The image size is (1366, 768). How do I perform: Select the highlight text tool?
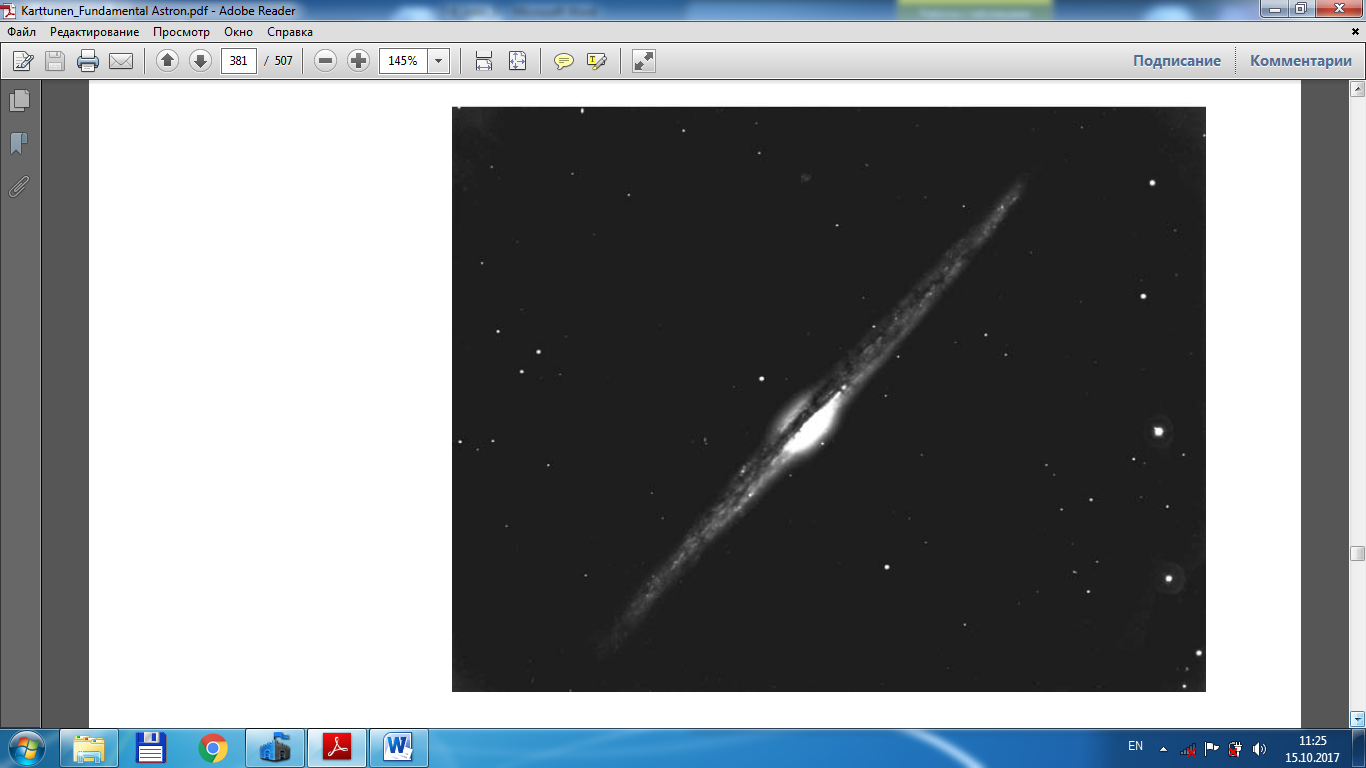tap(597, 61)
